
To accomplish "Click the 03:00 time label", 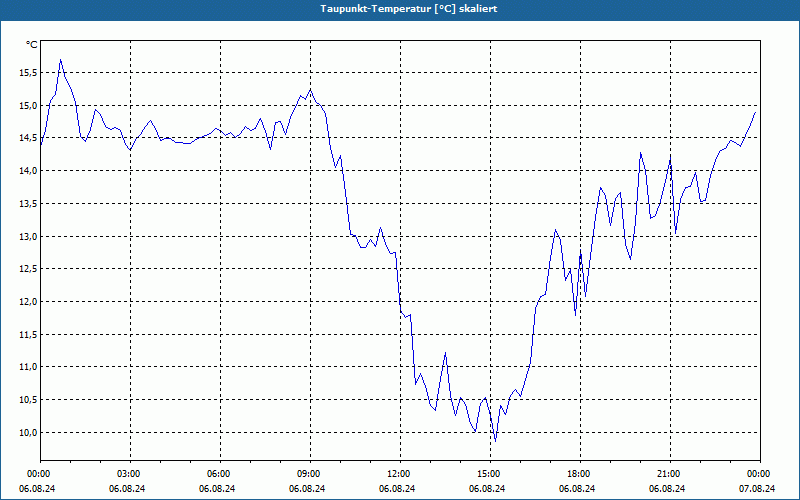I will [131, 473].
